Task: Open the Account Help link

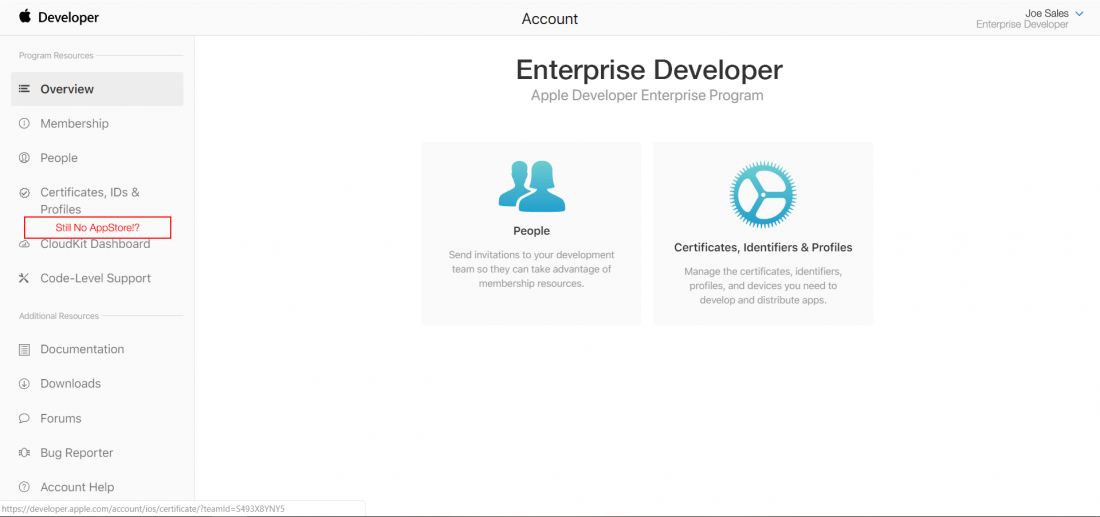Action: click(77, 487)
